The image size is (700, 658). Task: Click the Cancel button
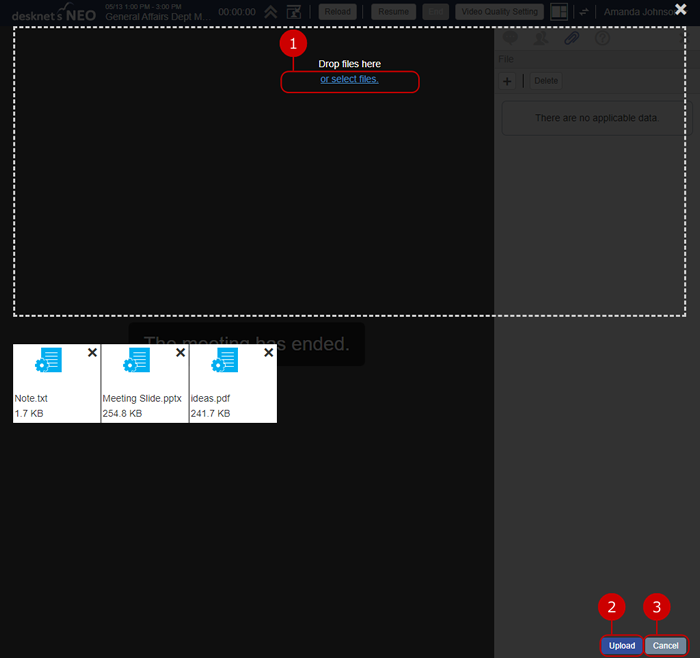click(x=665, y=646)
